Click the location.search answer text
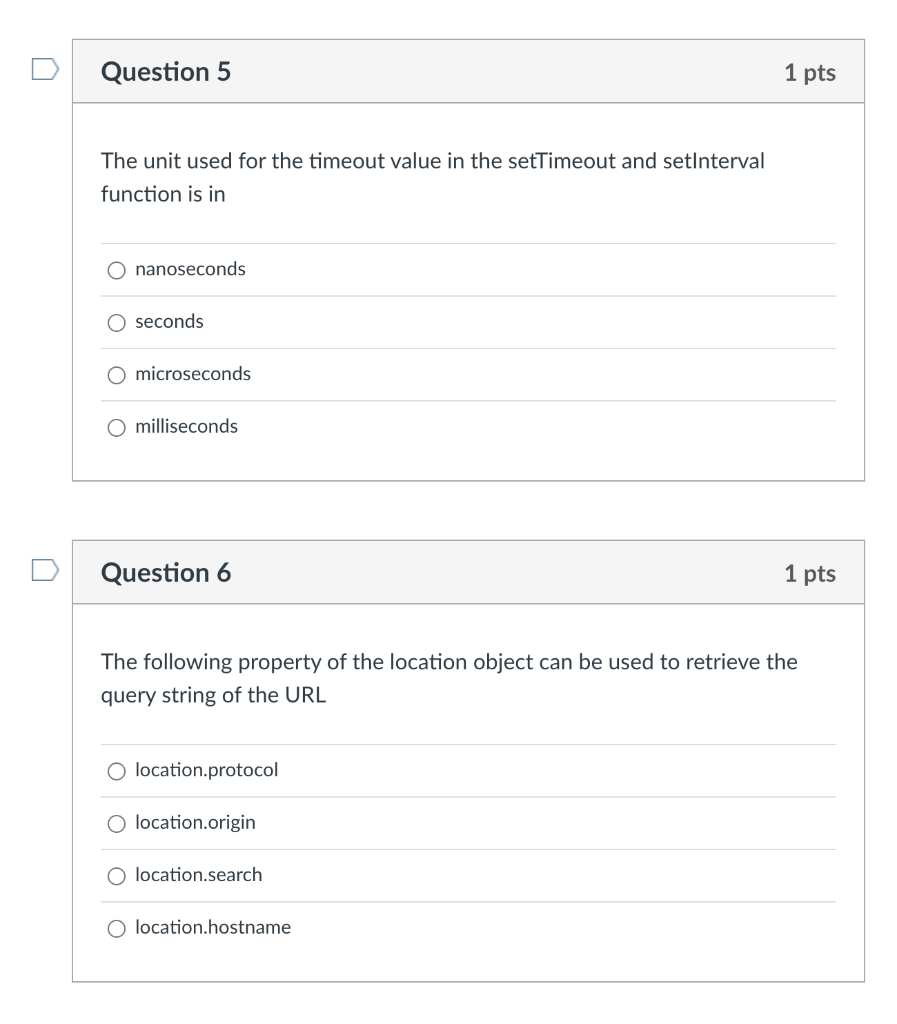The width and height of the screenshot is (897, 1024). [x=199, y=875]
